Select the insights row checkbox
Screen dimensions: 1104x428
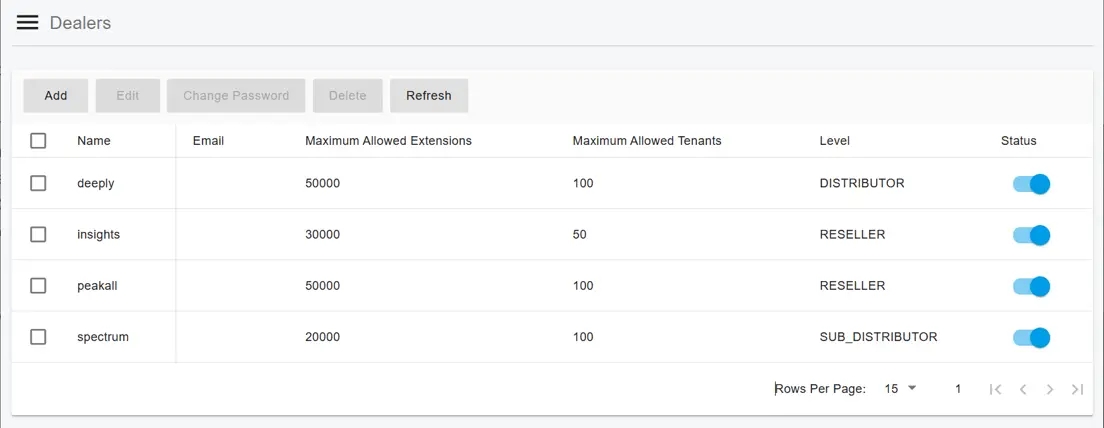pos(38,234)
